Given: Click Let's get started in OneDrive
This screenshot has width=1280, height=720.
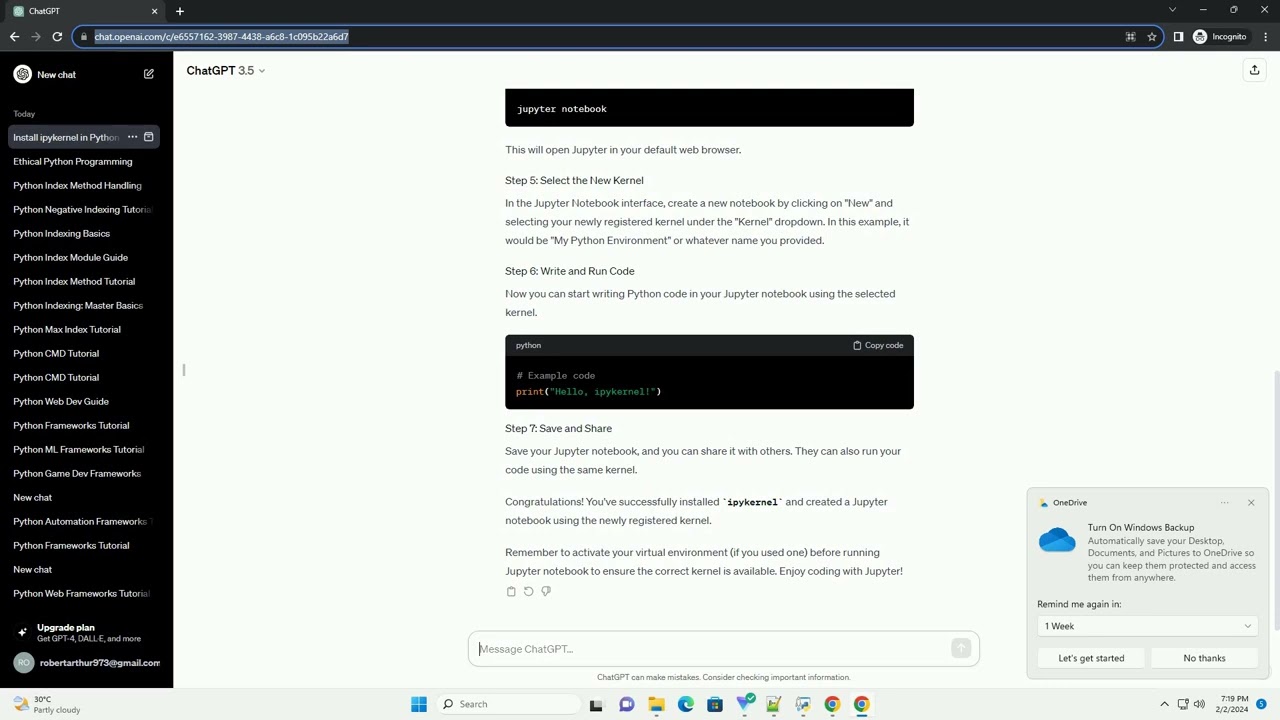Looking at the screenshot, I should click(1091, 658).
